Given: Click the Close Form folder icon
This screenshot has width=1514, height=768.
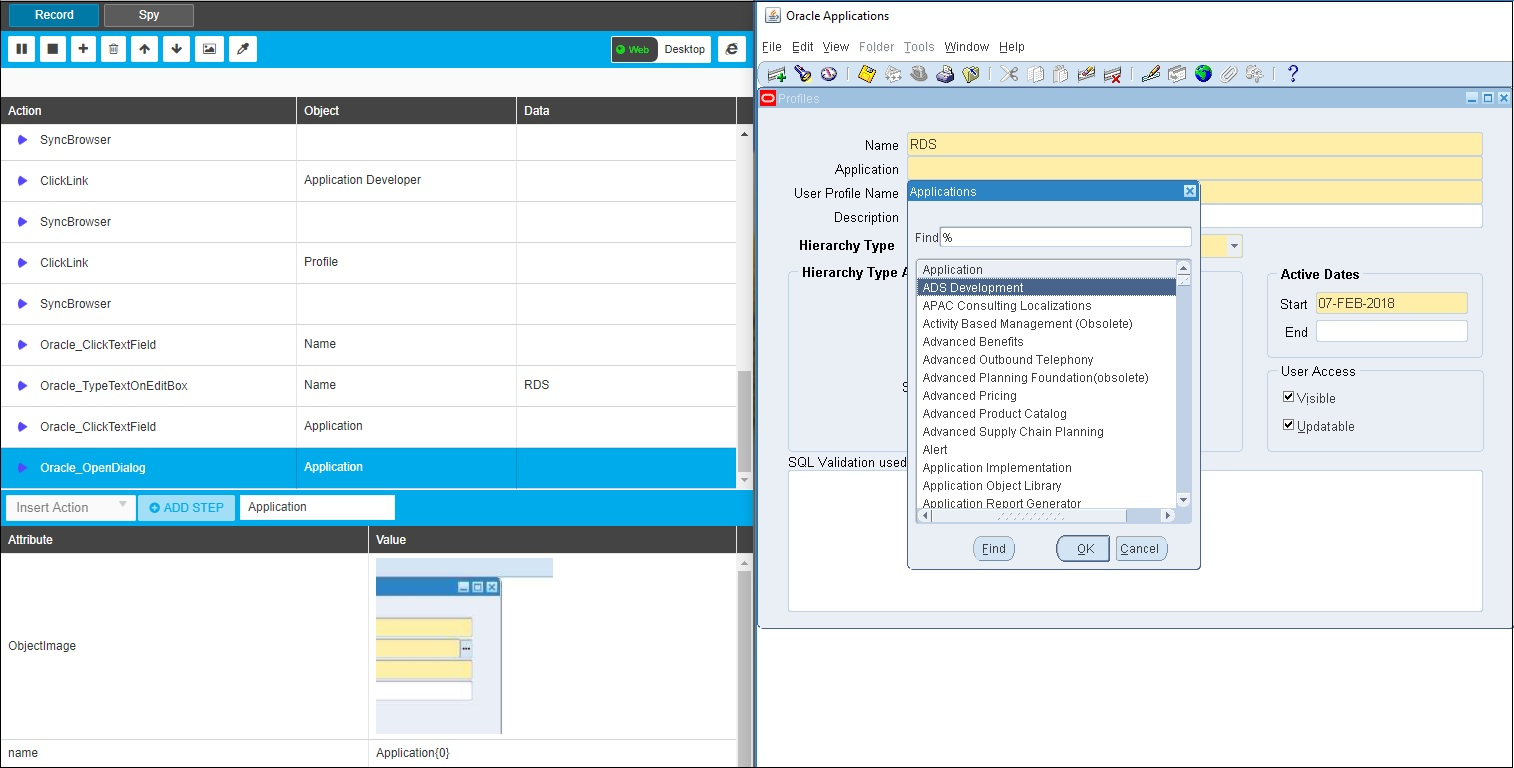Looking at the screenshot, I should tap(971, 74).
